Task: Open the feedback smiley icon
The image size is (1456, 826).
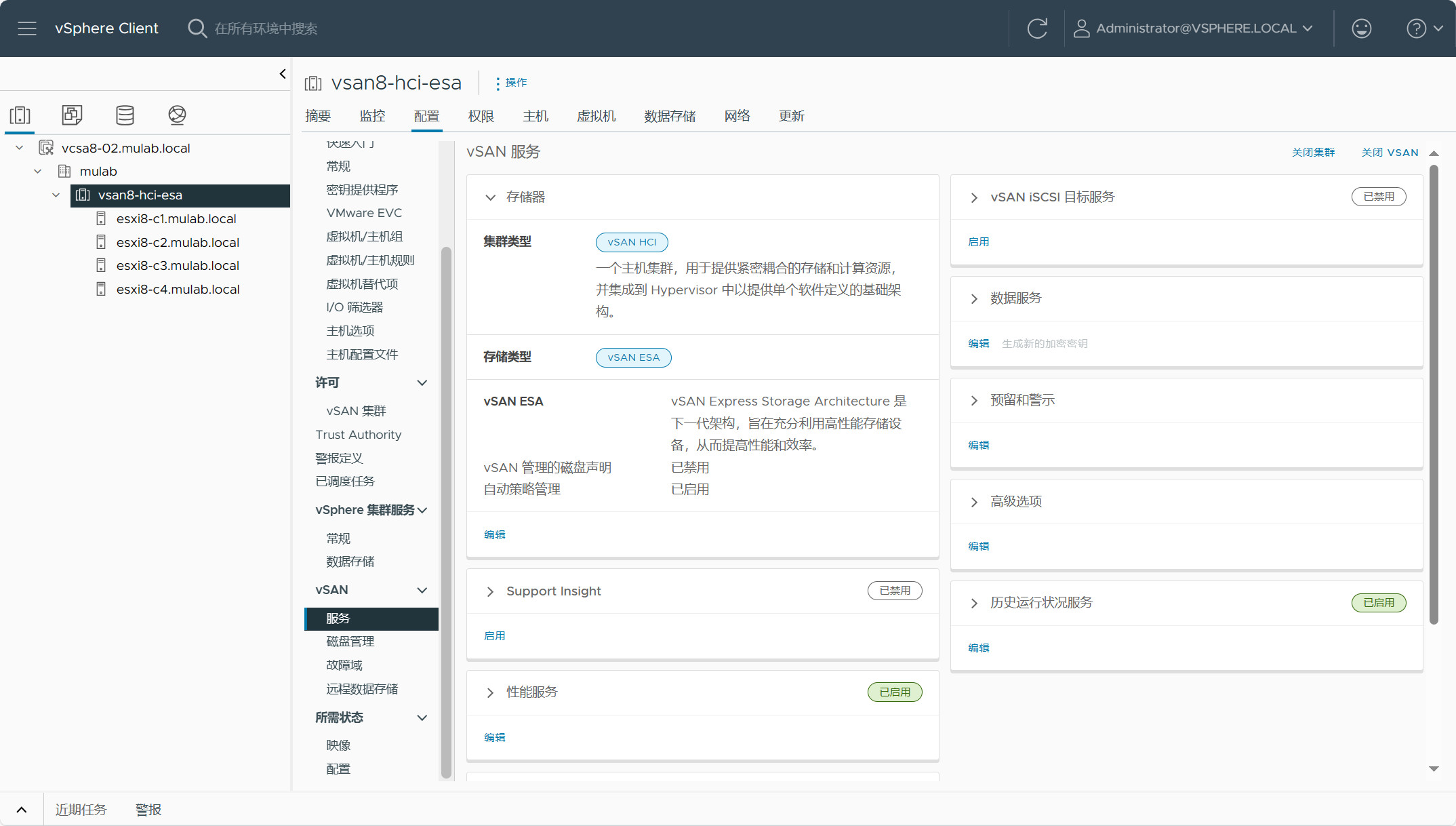Action: click(1361, 28)
